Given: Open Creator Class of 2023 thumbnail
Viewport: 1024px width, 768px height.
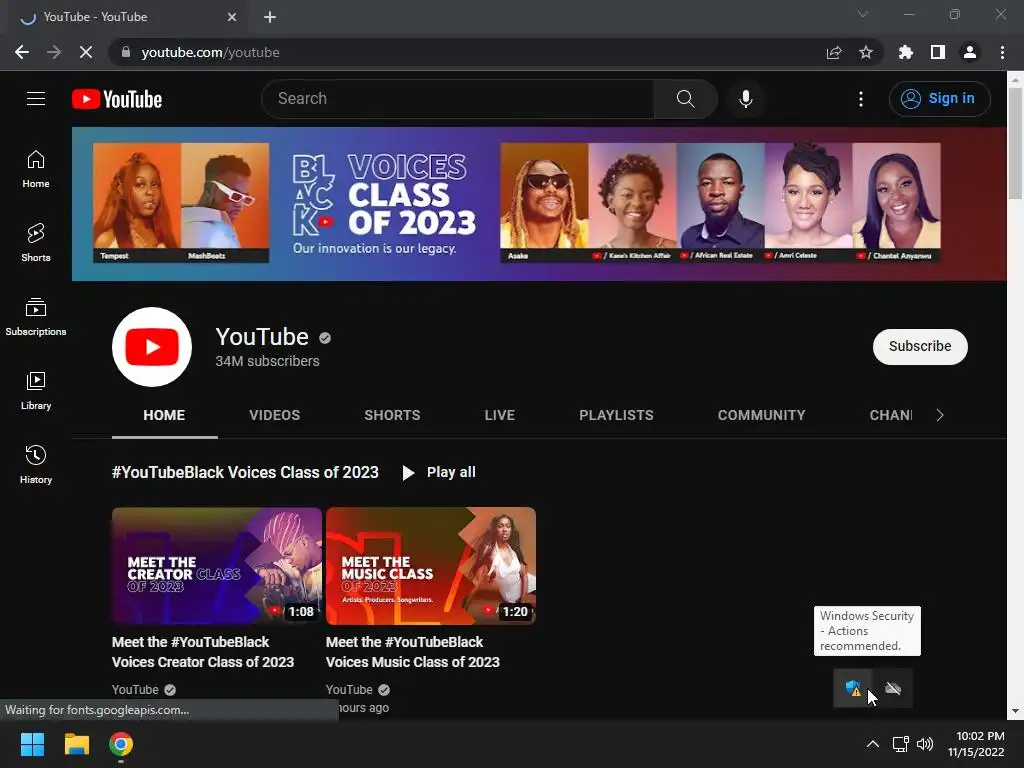Looking at the screenshot, I should [x=217, y=566].
